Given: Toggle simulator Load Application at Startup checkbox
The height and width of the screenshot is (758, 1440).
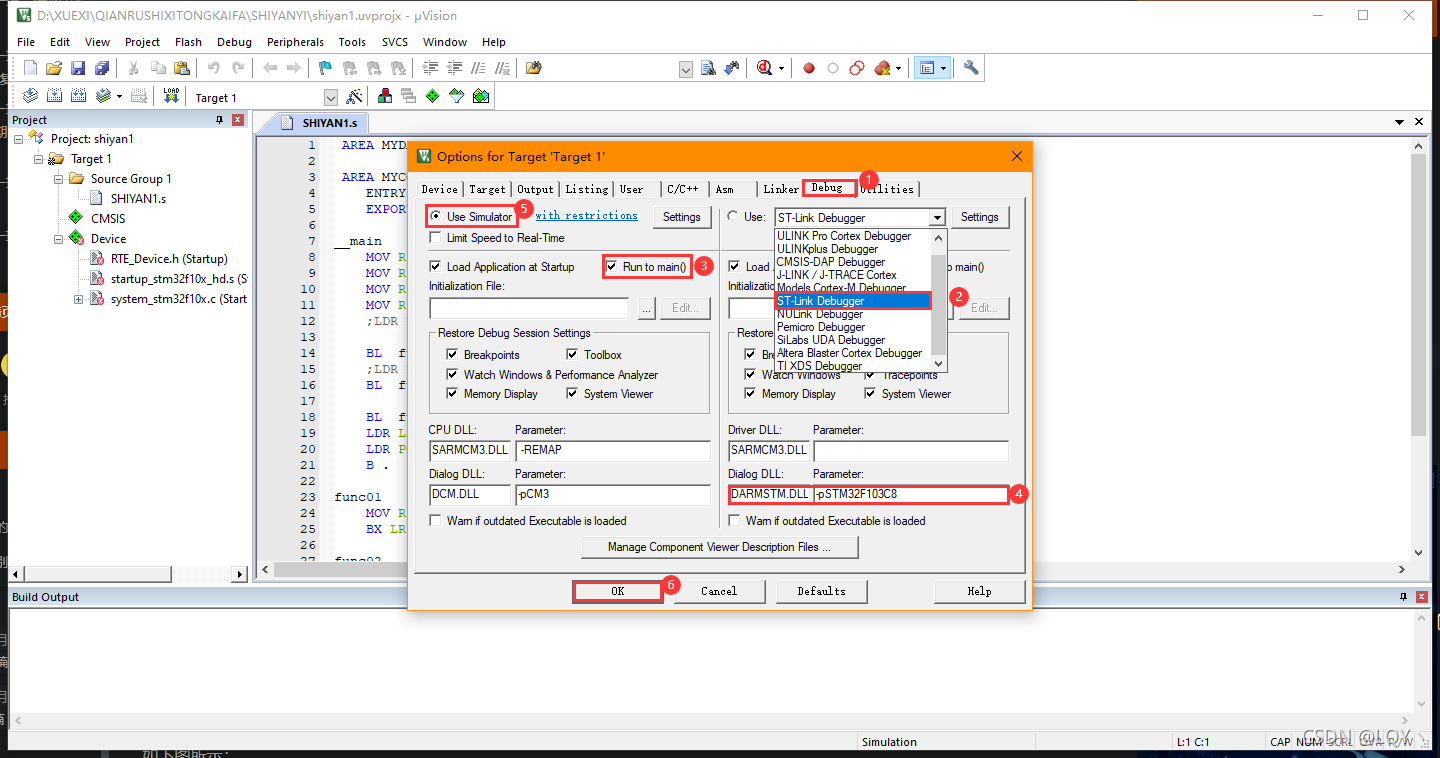Looking at the screenshot, I should click(x=435, y=267).
